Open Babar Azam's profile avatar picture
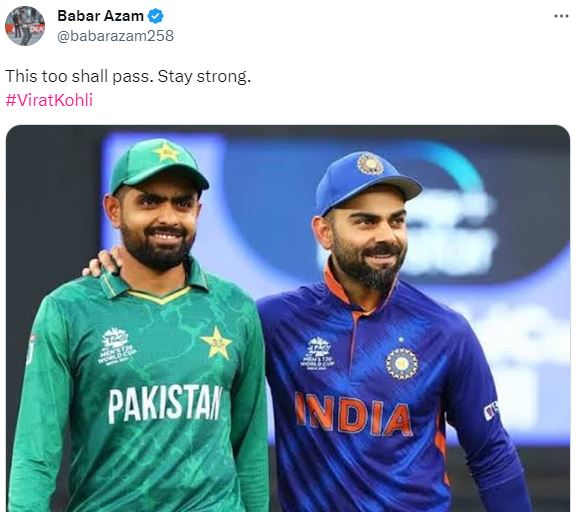The image size is (577, 512). tap(25, 26)
